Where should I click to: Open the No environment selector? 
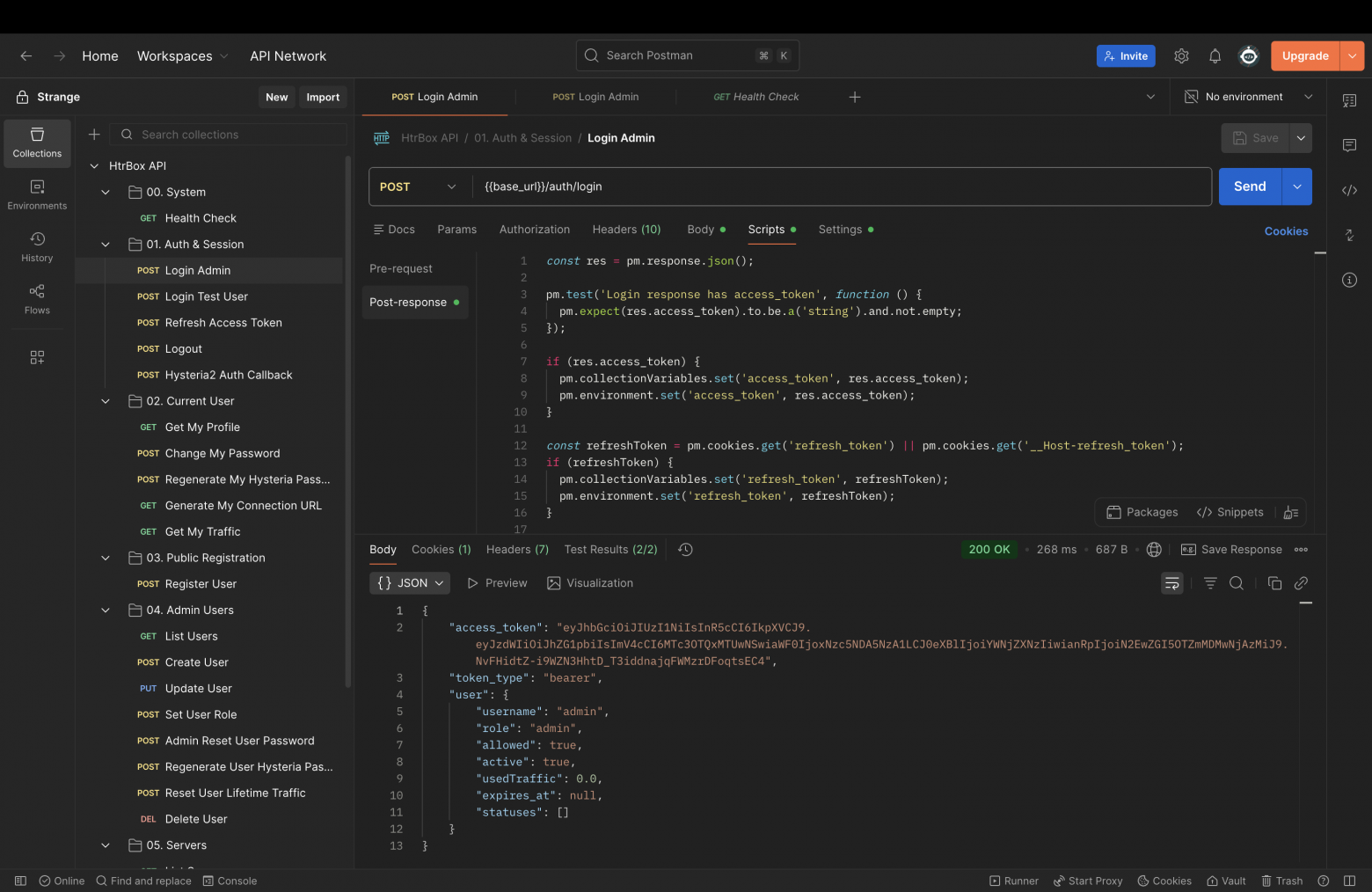point(1248,97)
